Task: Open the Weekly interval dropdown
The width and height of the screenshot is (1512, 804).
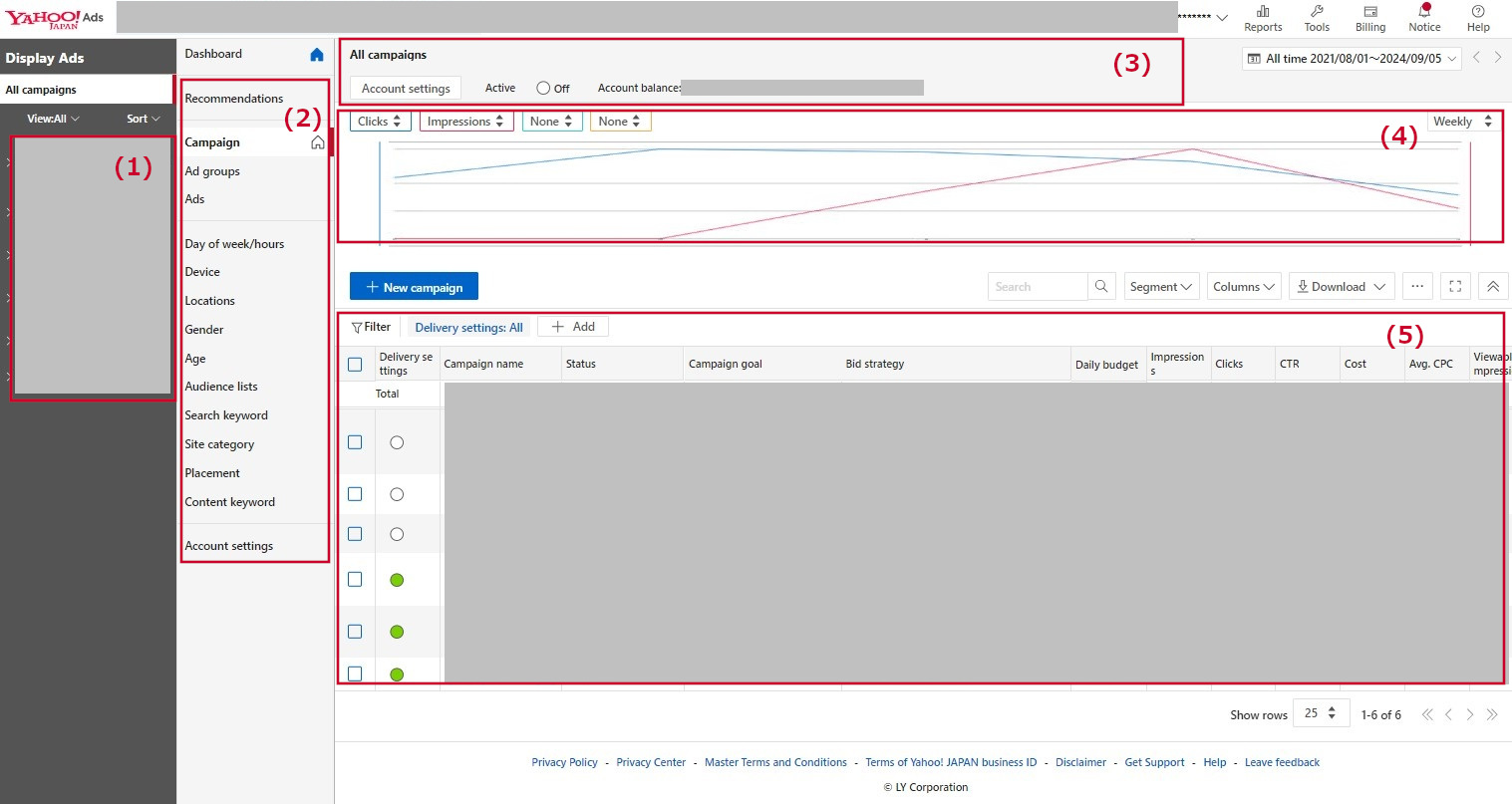Action: (1462, 122)
